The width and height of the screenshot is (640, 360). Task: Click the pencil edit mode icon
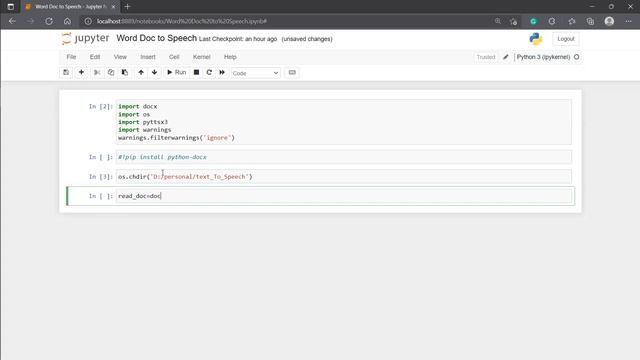(x=506, y=57)
